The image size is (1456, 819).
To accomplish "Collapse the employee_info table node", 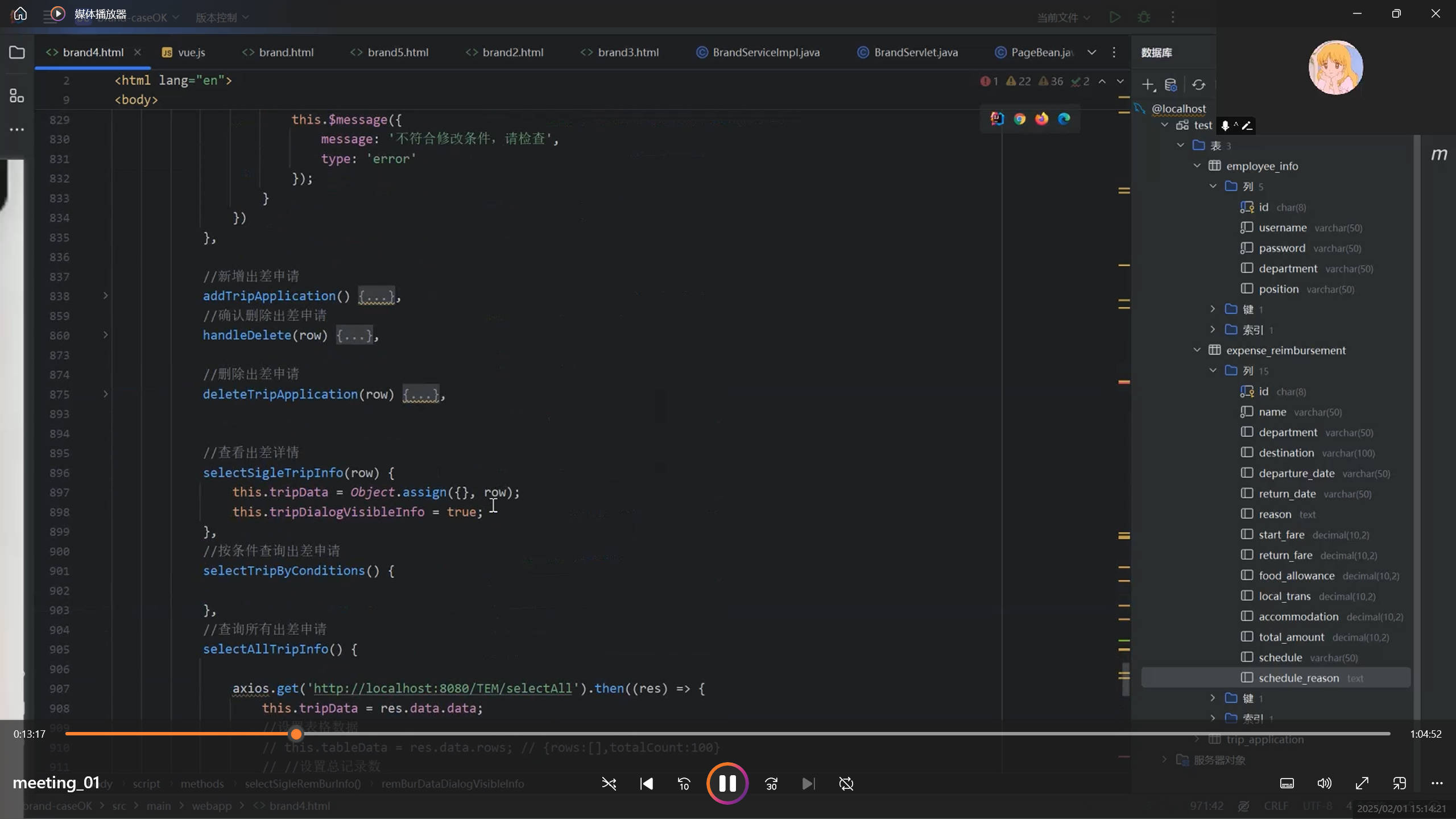I will tap(1197, 166).
